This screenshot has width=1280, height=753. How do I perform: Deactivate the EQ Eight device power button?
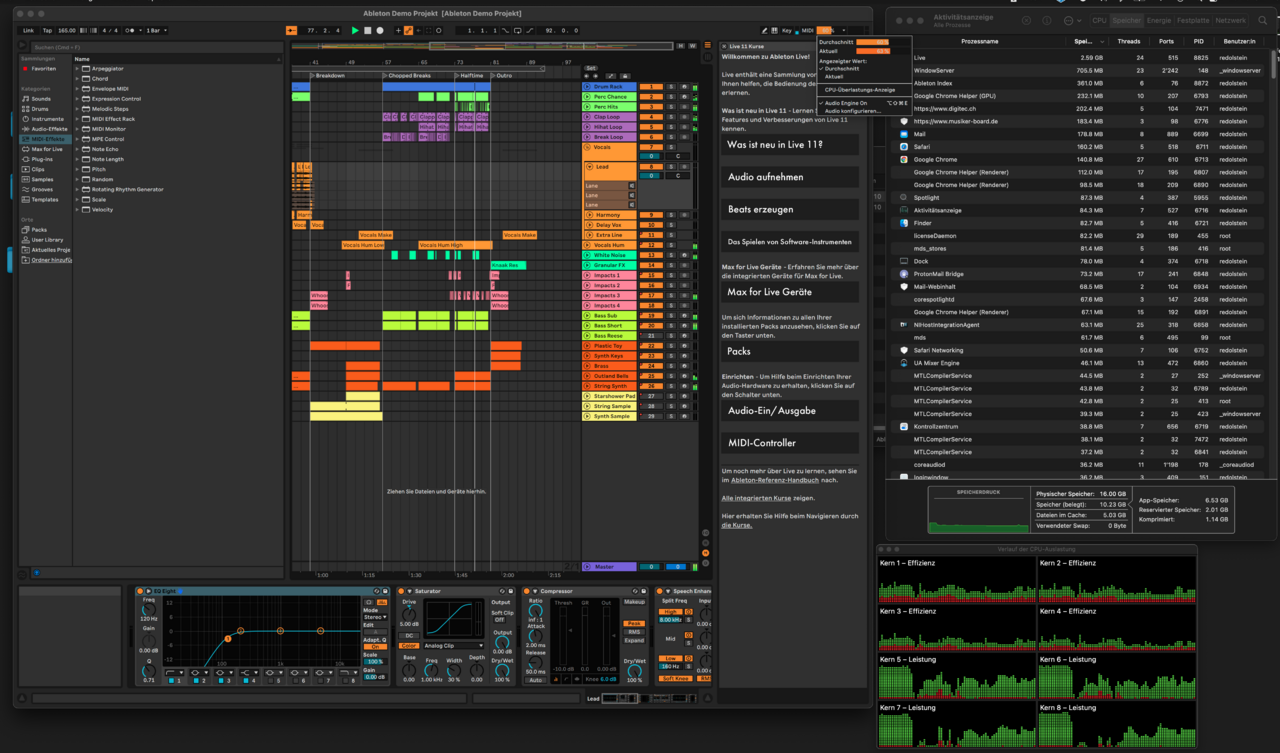click(140, 591)
